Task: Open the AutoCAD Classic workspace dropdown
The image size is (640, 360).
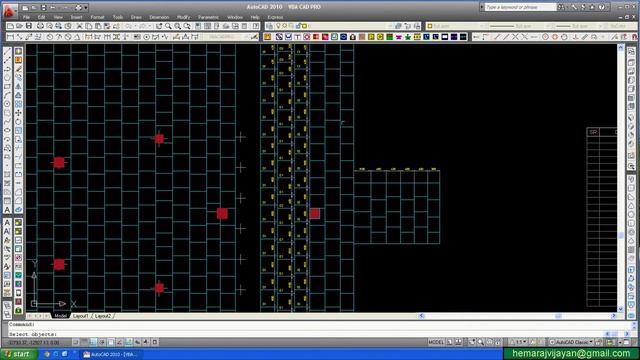Action: 571,342
